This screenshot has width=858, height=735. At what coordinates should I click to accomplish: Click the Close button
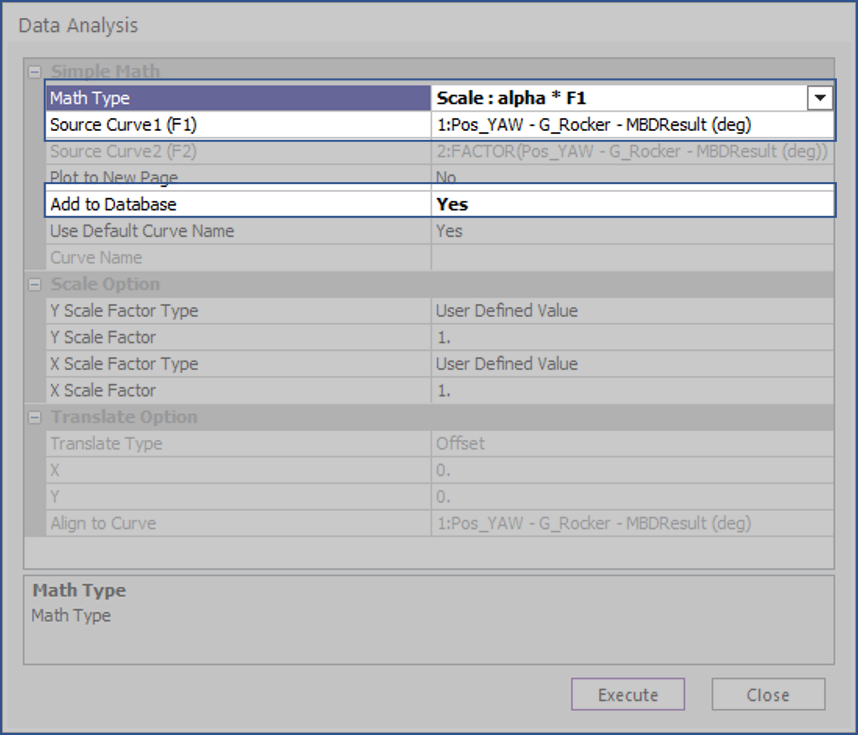[767, 694]
